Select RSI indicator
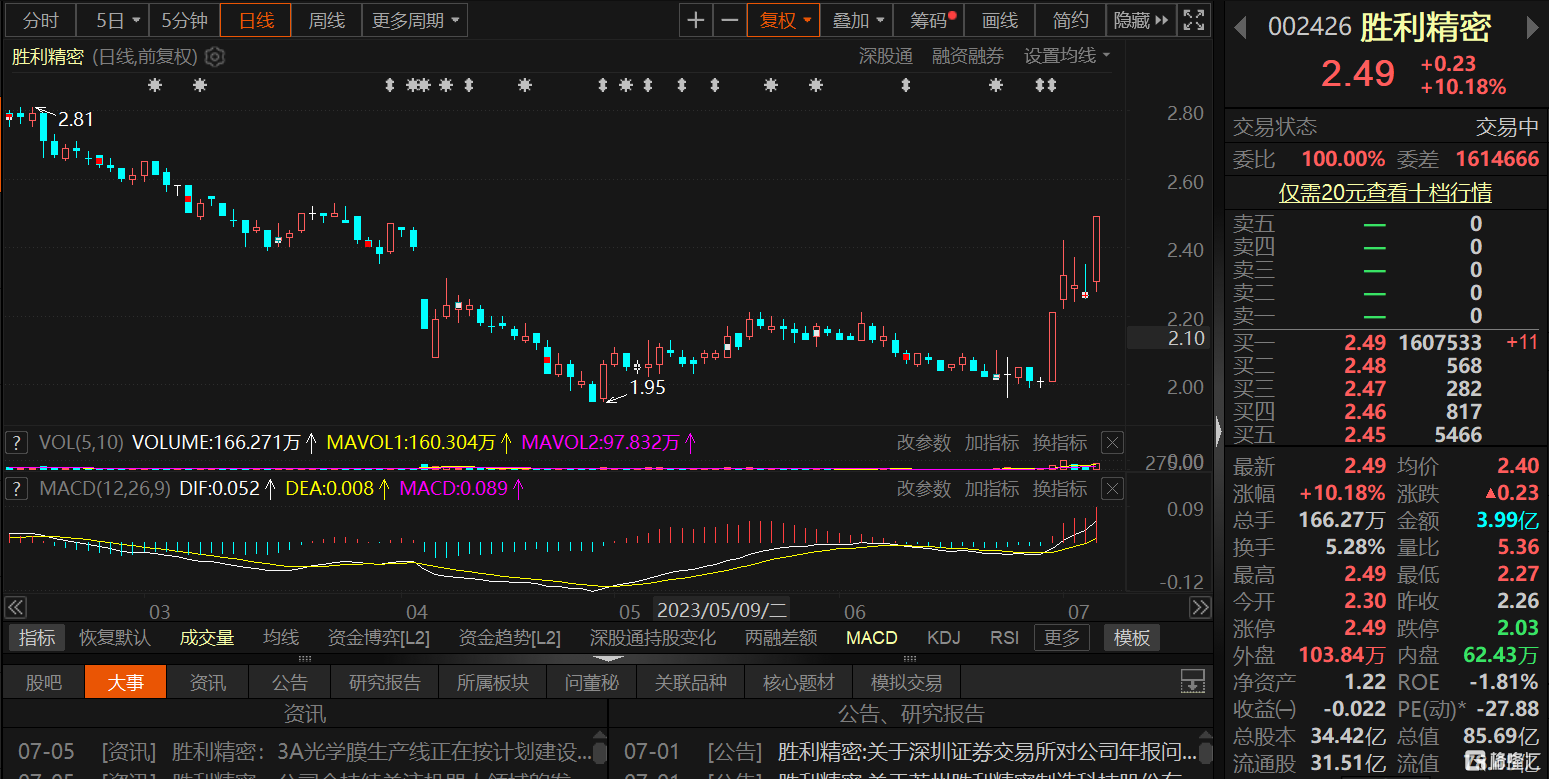The width and height of the screenshot is (1549, 779). tap(1004, 637)
